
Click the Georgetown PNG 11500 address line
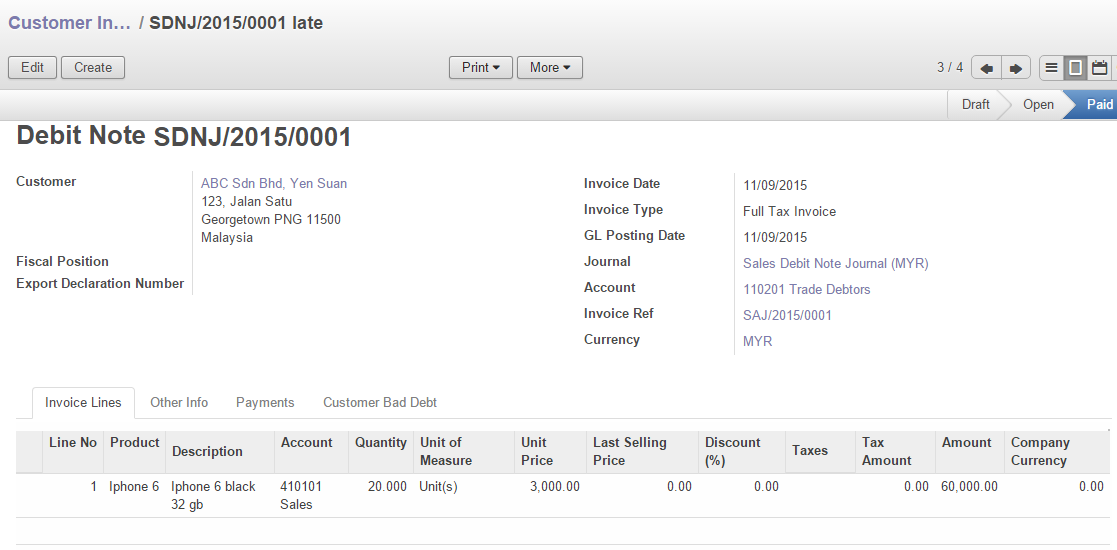pyautogui.click(x=271, y=219)
